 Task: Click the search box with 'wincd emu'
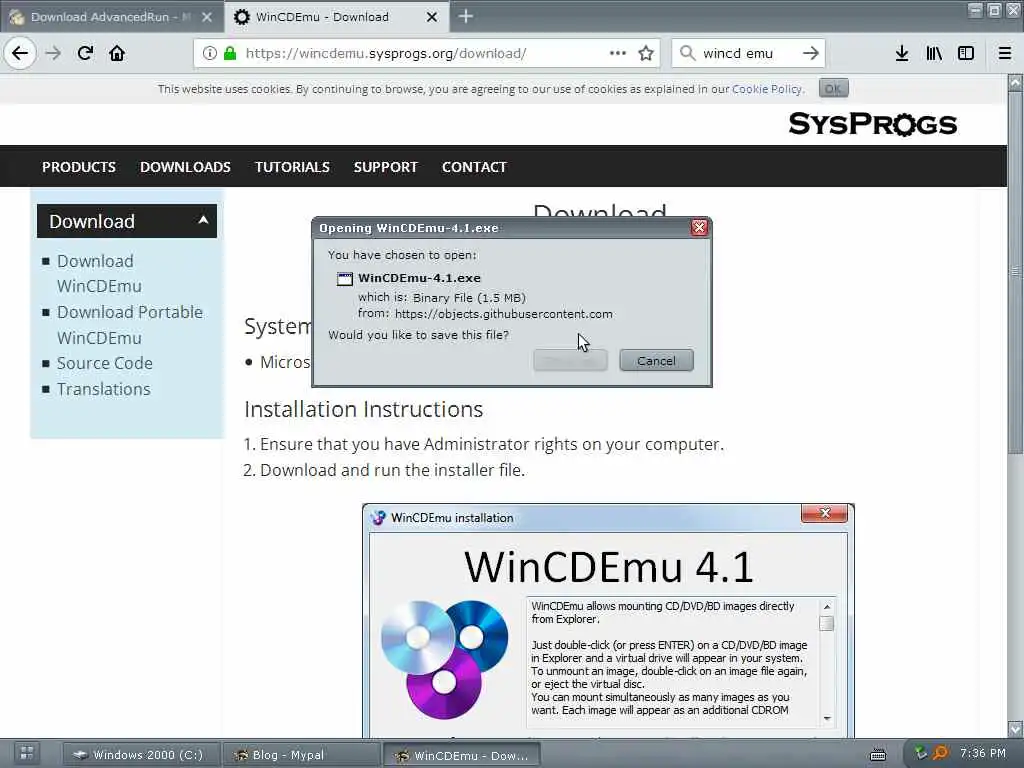[x=748, y=53]
